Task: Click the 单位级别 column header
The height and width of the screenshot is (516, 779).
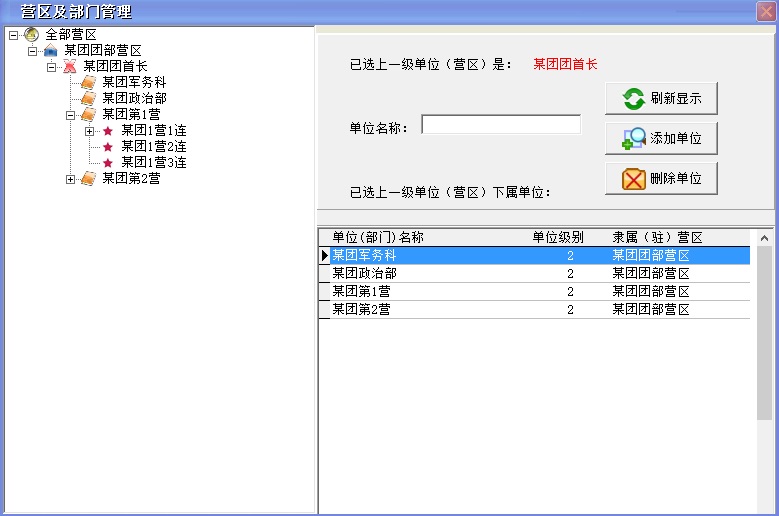Action: pyautogui.click(x=557, y=238)
